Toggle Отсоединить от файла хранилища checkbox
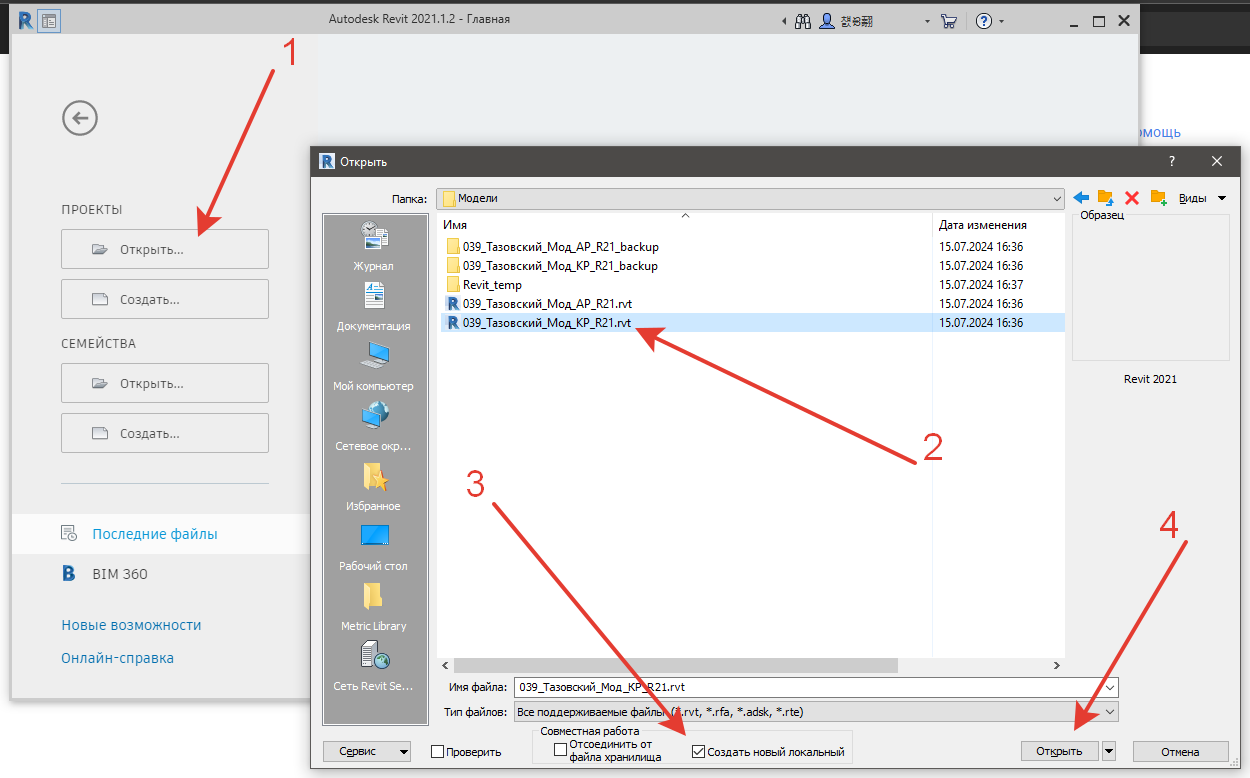The height and width of the screenshot is (778, 1250). [x=560, y=751]
